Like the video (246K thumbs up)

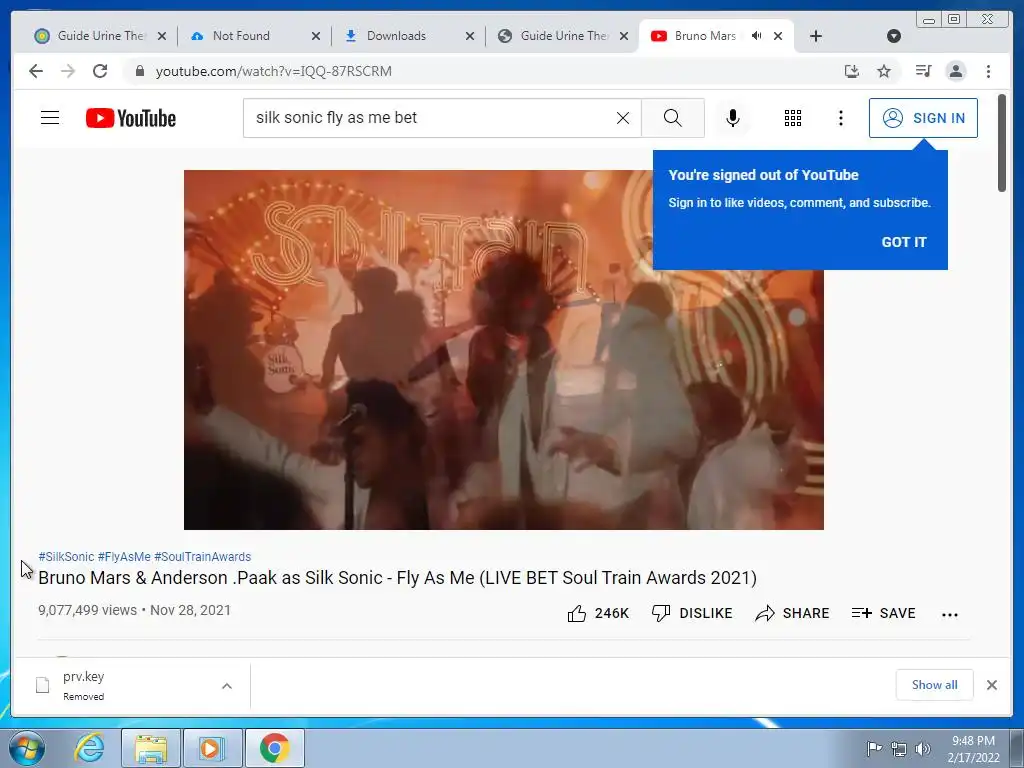coord(598,613)
